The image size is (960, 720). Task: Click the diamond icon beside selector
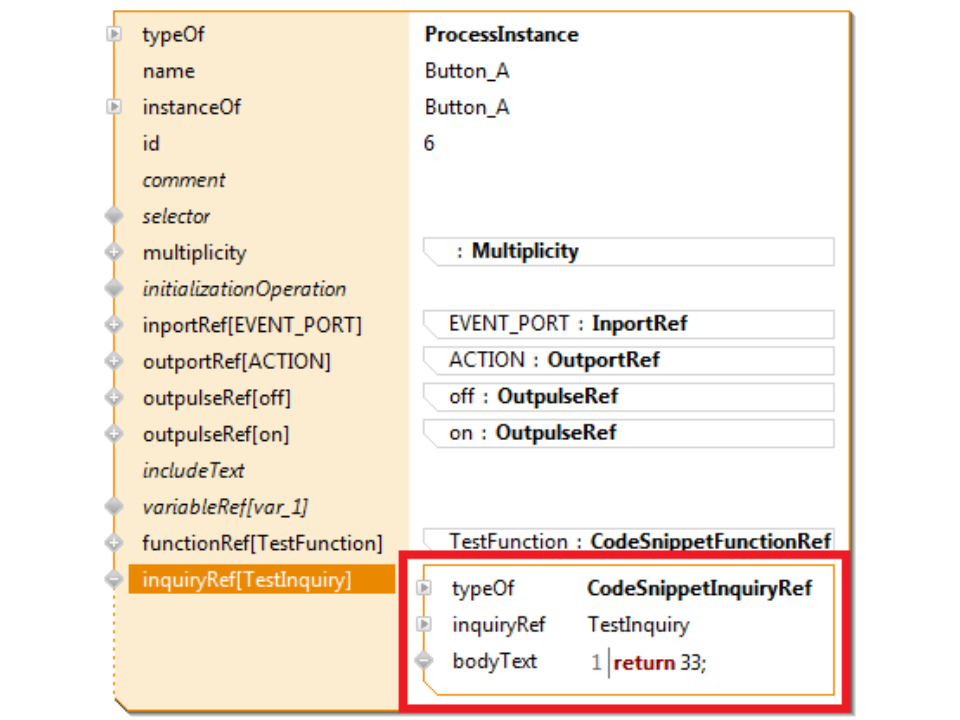click(x=115, y=216)
